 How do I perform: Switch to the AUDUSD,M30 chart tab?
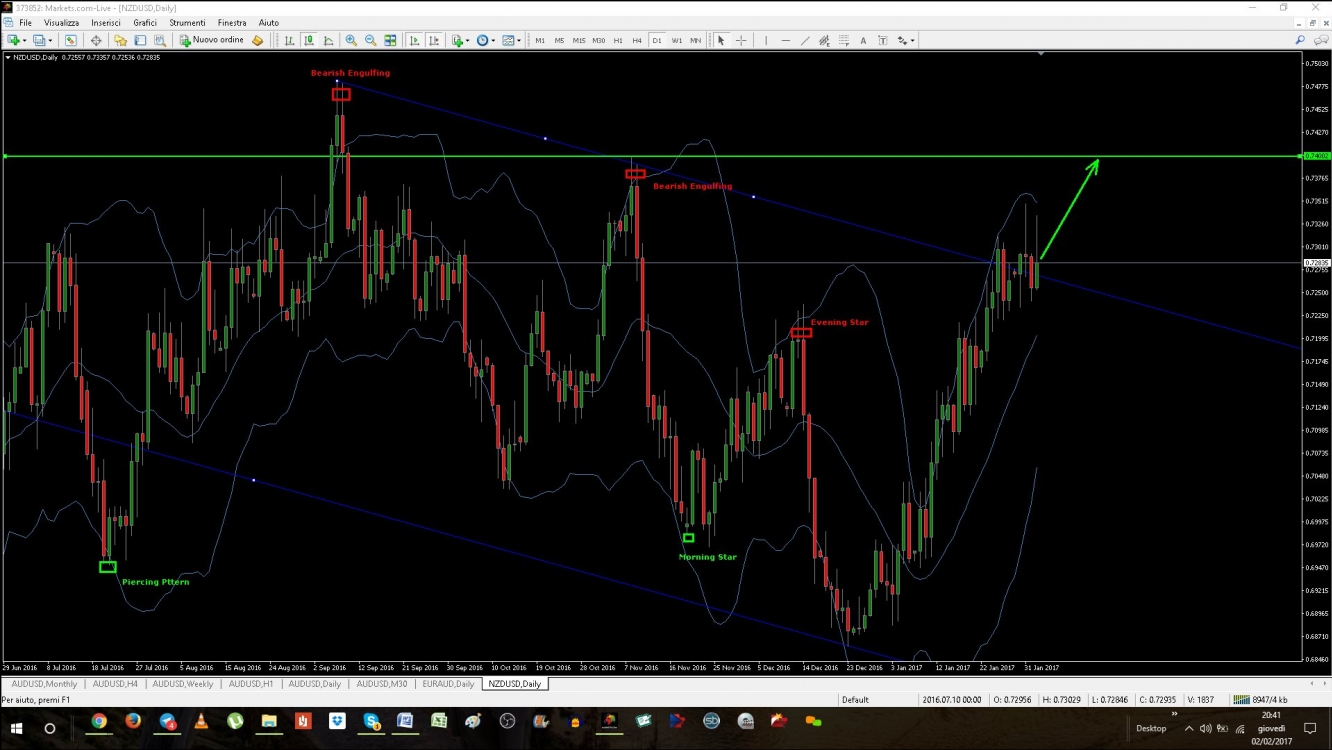[x=382, y=684]
